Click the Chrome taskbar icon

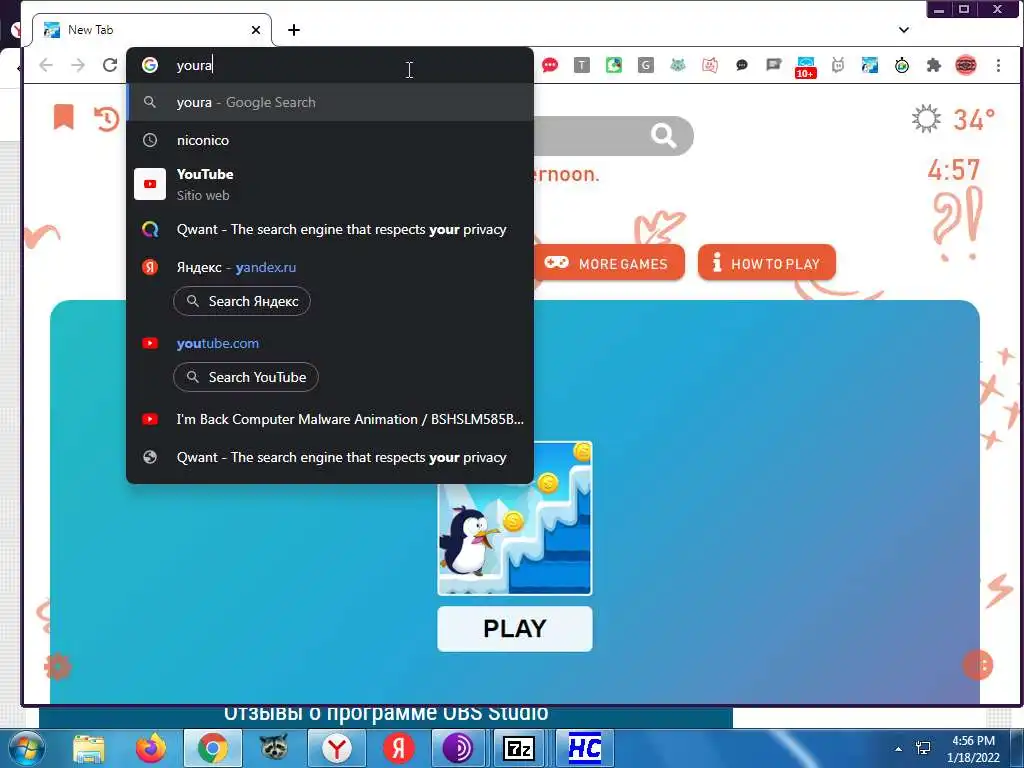click(213, 749)
